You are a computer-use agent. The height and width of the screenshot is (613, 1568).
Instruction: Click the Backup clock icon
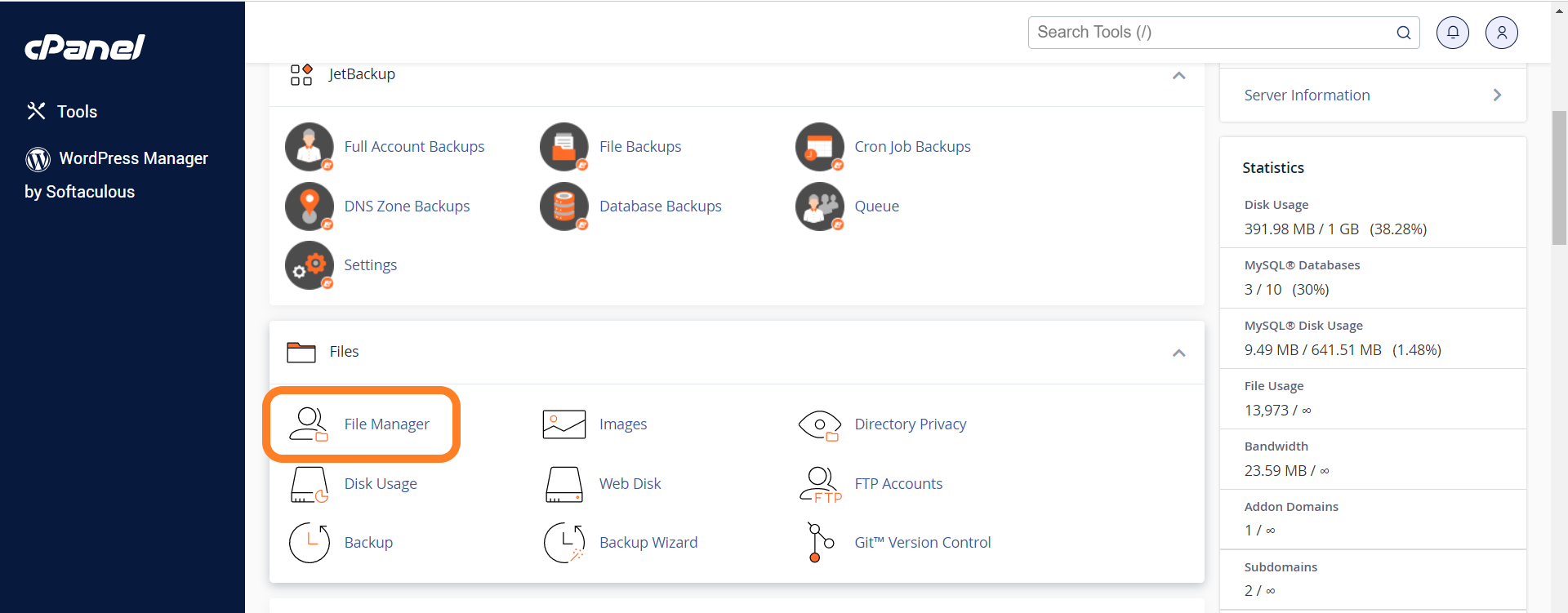310,543
